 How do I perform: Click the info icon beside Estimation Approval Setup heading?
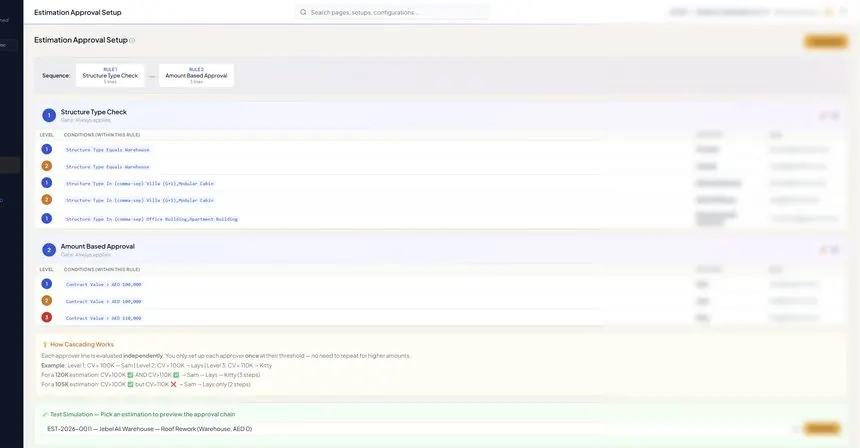132,40
